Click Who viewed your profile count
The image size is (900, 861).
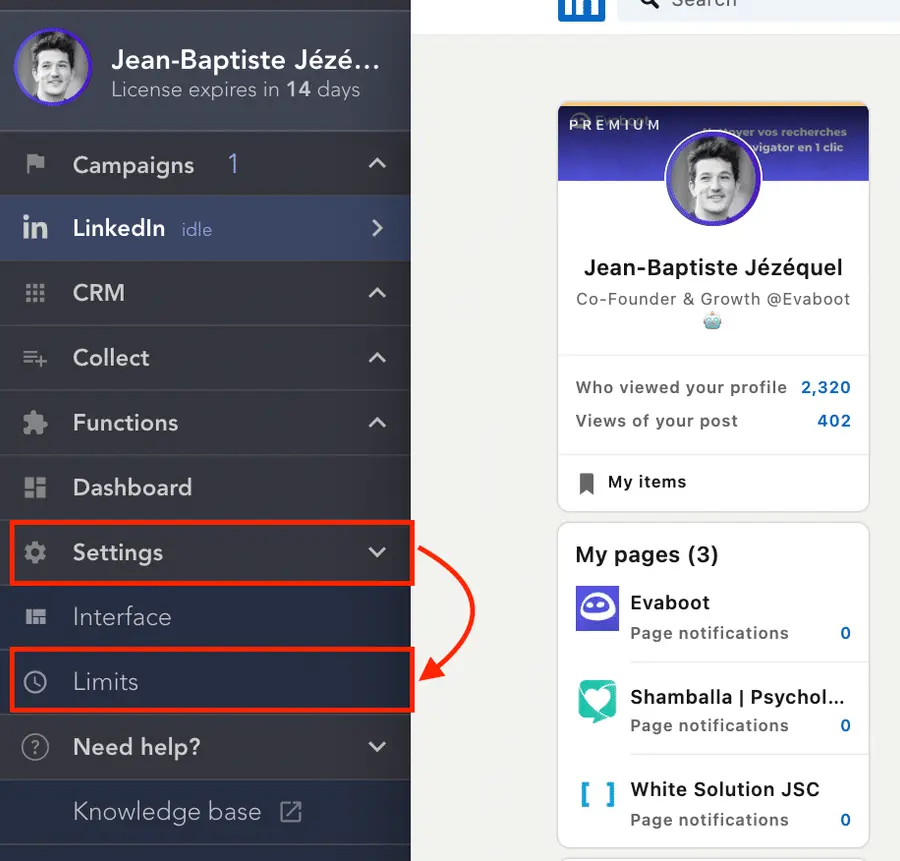pyautogui.click(x=826, y=387)
